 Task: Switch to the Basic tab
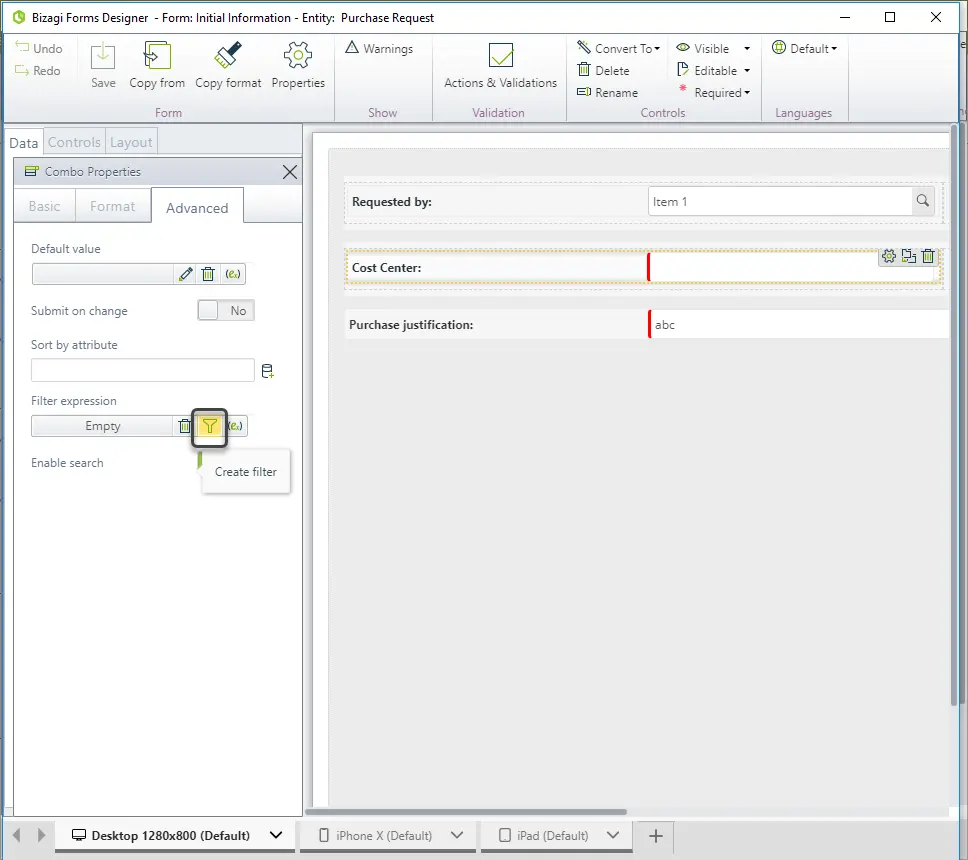44,206
